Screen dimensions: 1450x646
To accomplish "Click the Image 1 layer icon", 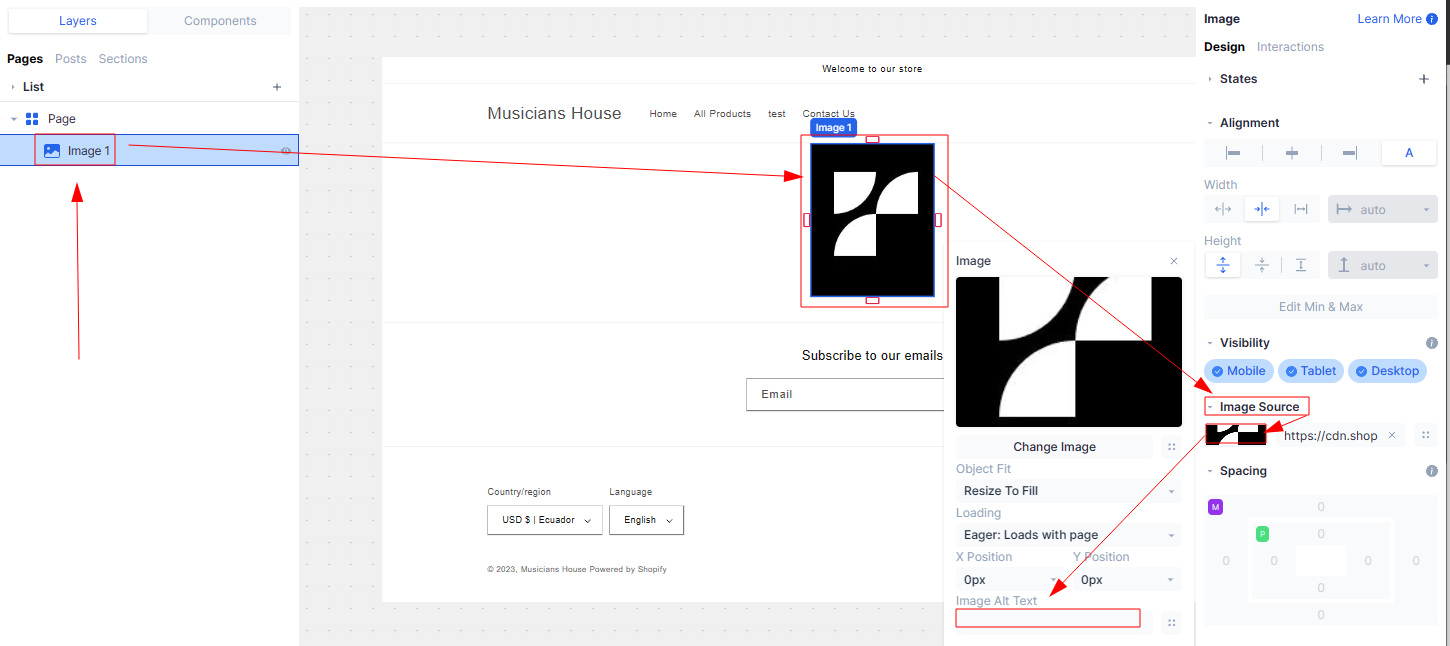I will coord(52,151).
